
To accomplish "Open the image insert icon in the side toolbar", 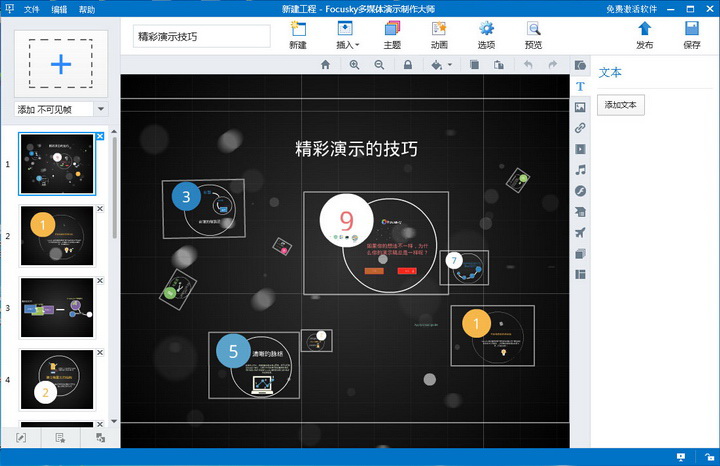I will coord(580,107).
